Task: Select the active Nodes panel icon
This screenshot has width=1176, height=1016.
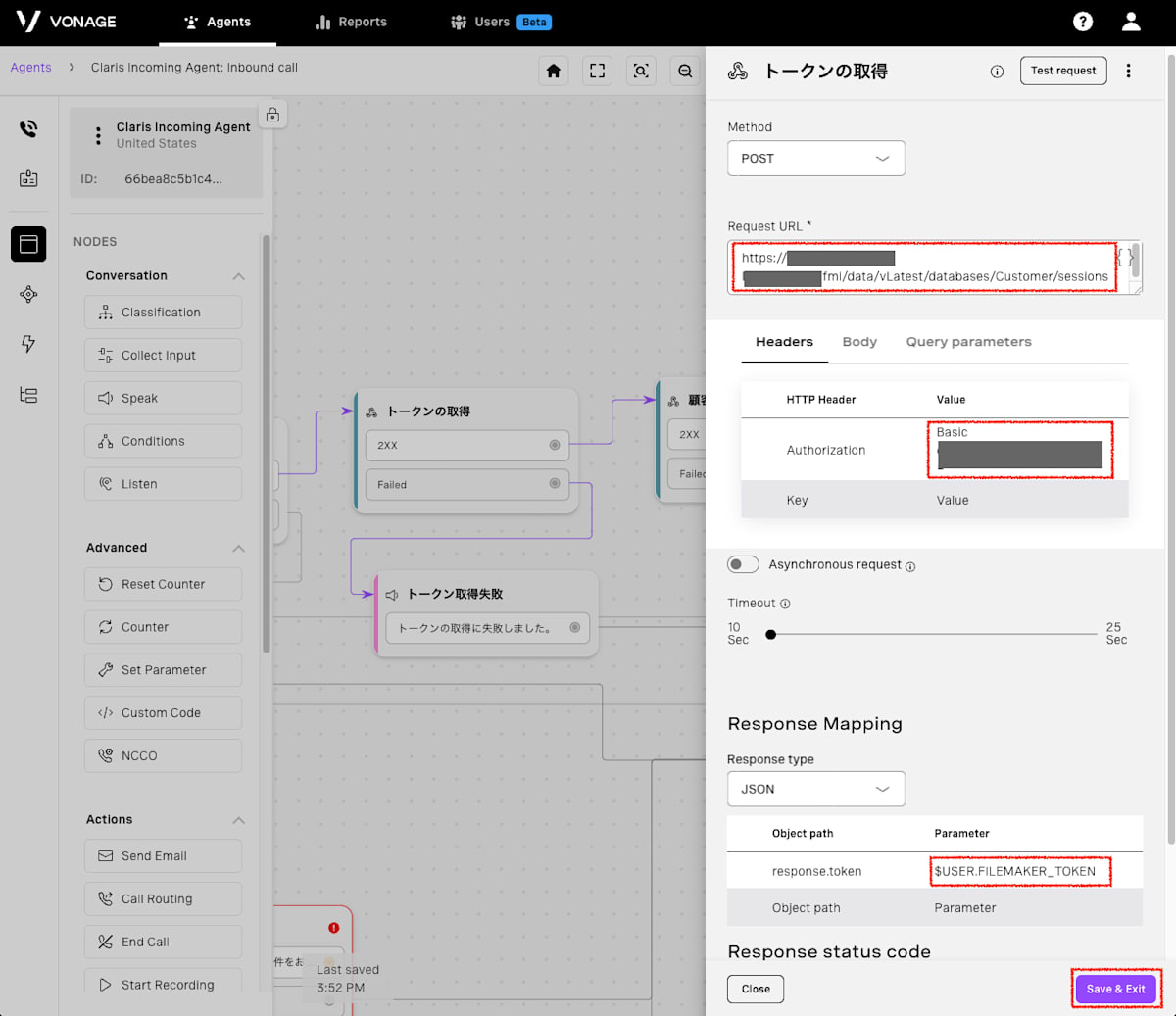Action: 28,244
